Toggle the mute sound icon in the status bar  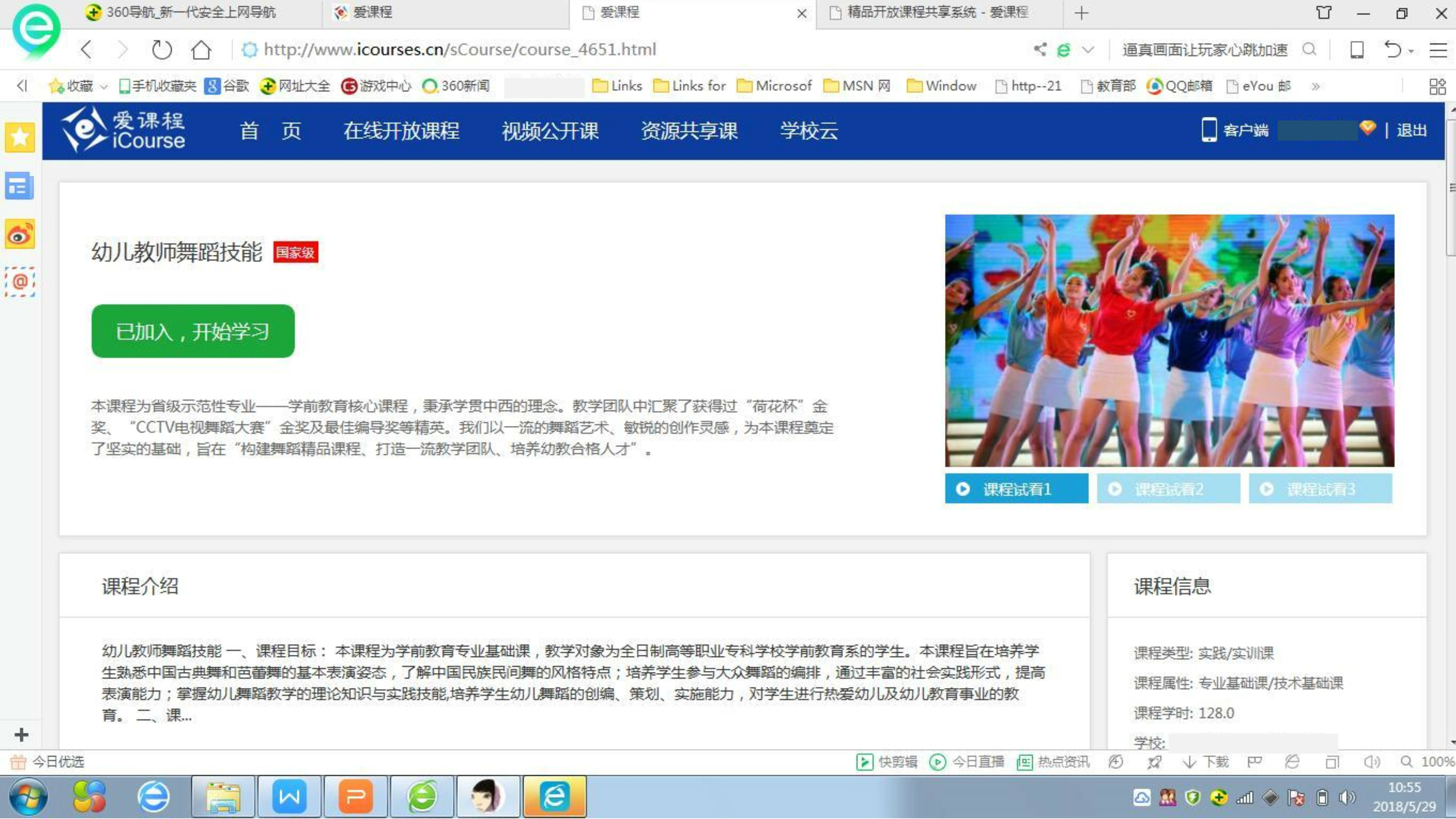pos(1372,762)
